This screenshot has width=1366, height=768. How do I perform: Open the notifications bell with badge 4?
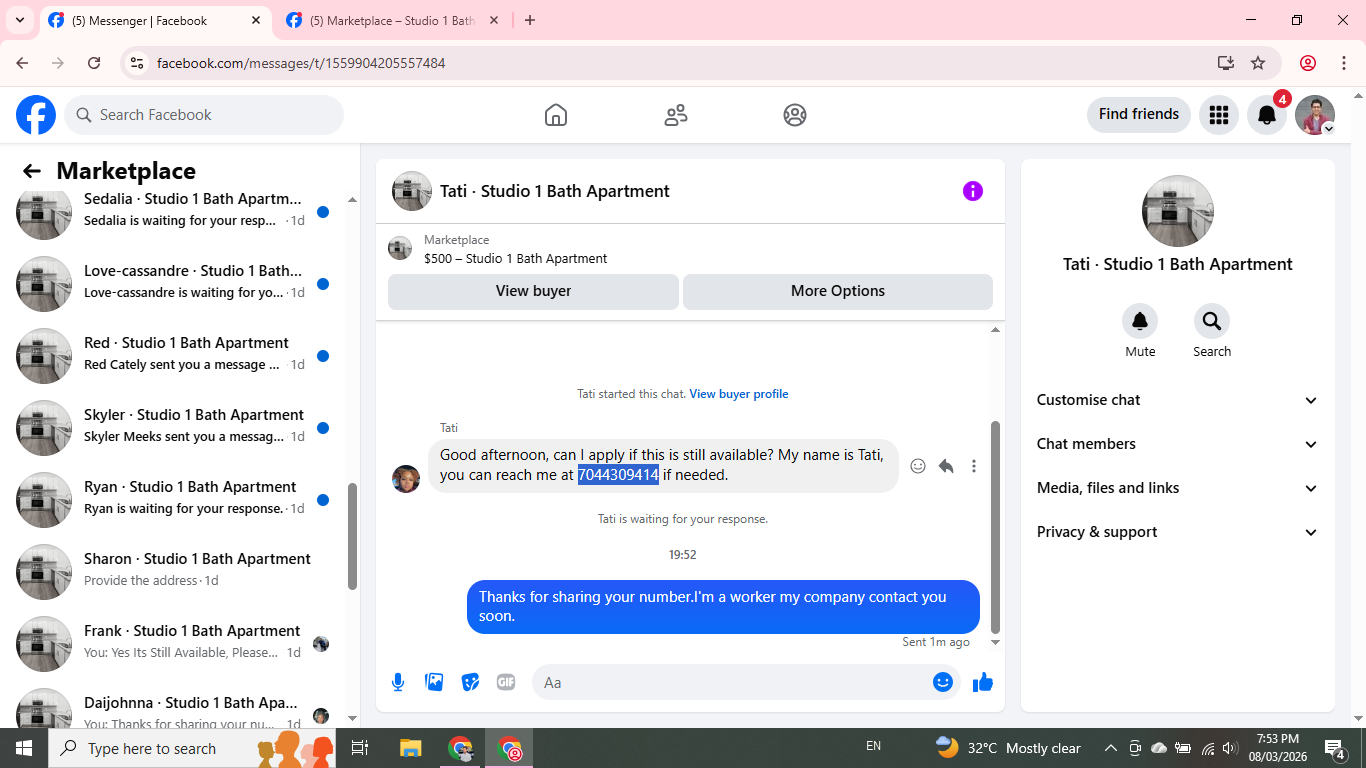1267,115
